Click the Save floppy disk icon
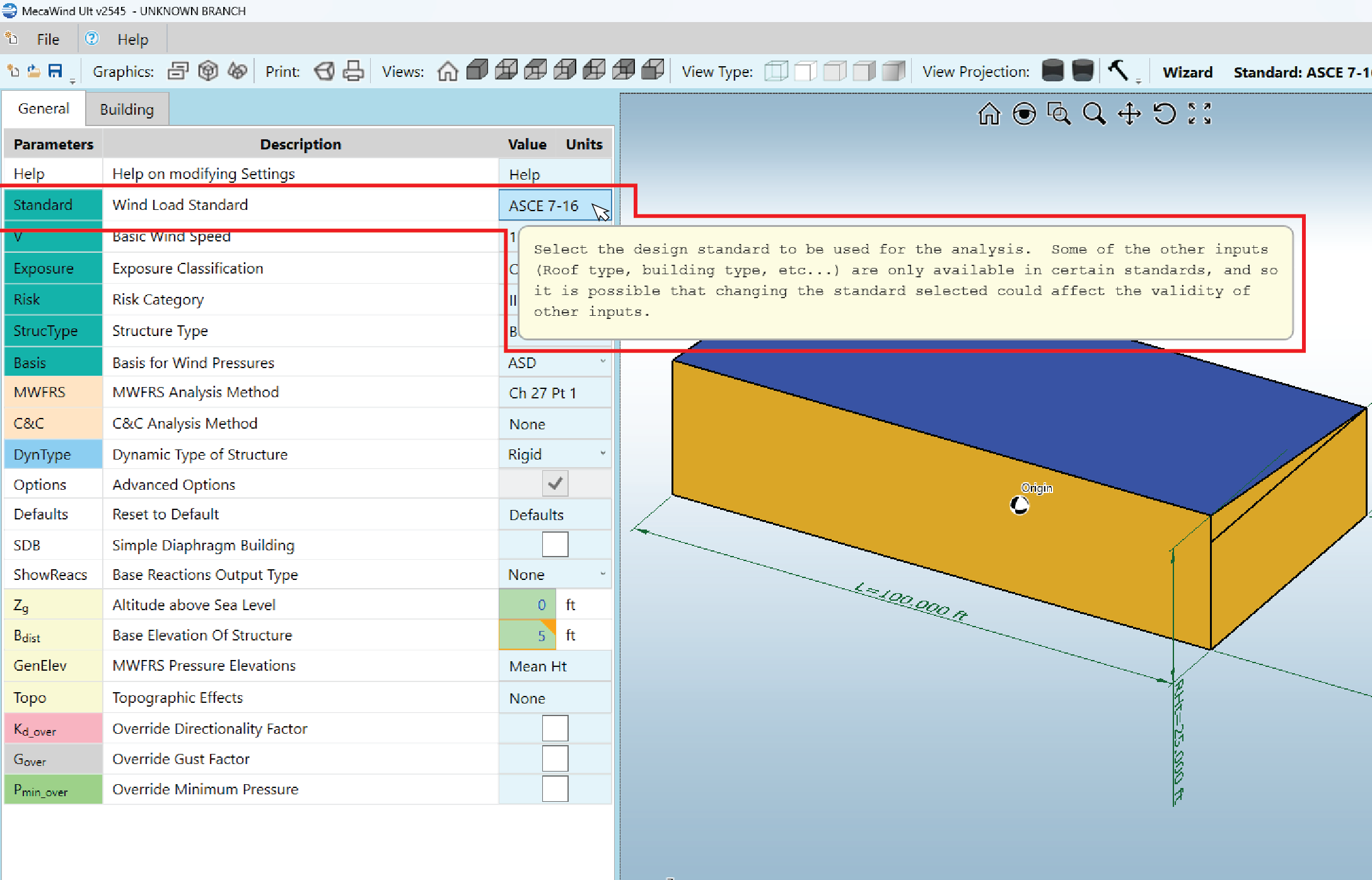The height and width of the screenshot is (880, 1372). point(55,71)
